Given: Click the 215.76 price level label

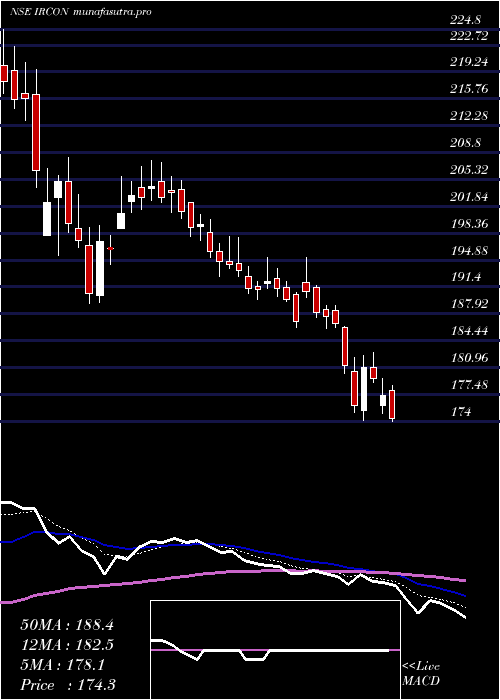Looking at the screenshot, I should point(469,89).
